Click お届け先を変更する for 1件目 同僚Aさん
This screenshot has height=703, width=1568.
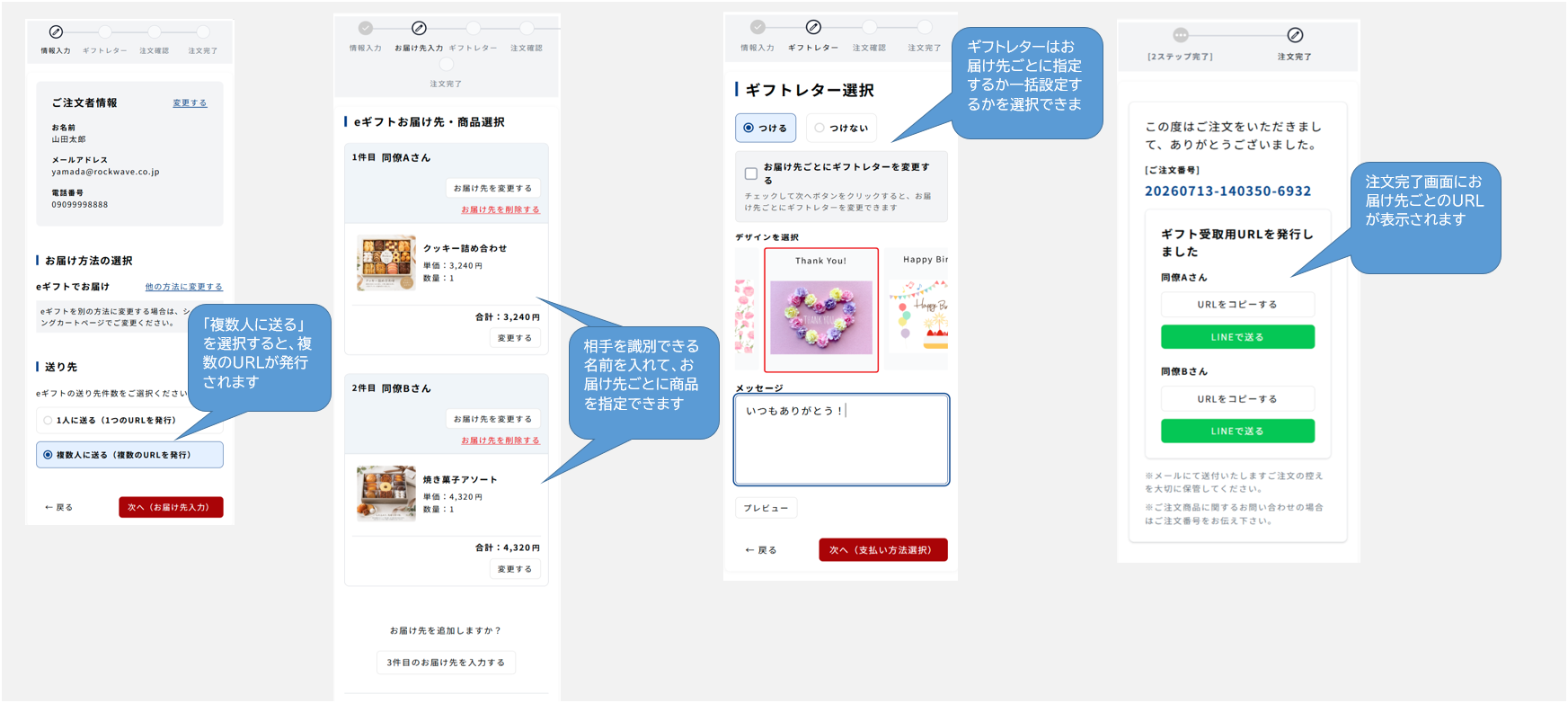tap(492, 188)
